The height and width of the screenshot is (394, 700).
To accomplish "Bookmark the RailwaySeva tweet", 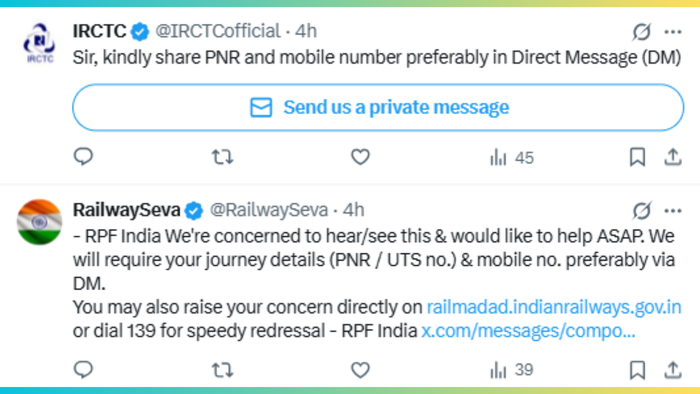I will (x=637, y=370).
